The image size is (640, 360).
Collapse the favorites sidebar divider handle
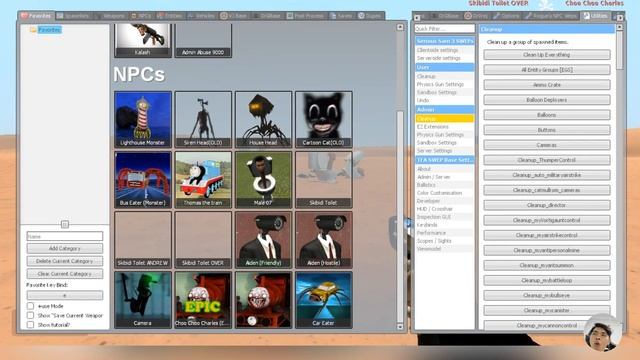pyautogui.click(x=64, y=224)
